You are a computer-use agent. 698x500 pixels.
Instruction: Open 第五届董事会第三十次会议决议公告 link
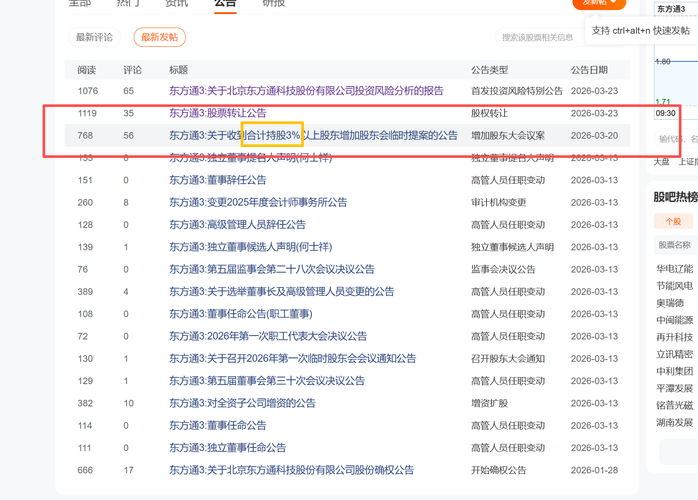click(267, 381)
